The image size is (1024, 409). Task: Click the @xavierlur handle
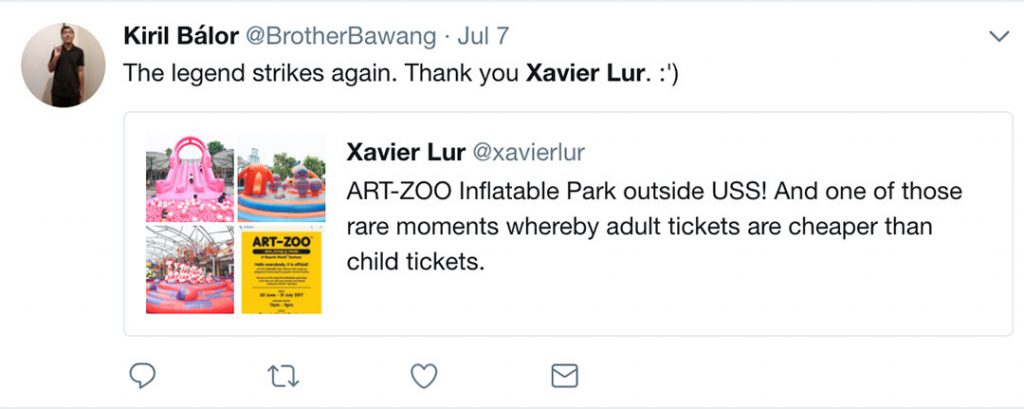tap(528, 152)
